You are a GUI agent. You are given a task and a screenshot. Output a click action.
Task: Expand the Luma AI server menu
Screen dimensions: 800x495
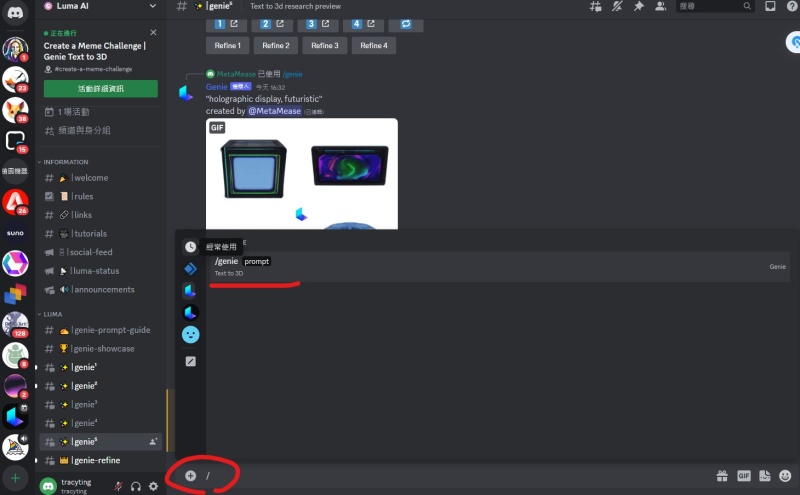152,6
